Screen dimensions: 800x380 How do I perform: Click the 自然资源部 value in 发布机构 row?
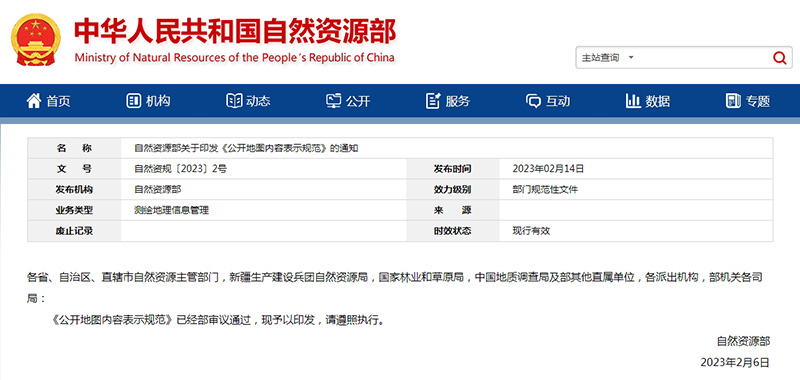click(158, 189)
